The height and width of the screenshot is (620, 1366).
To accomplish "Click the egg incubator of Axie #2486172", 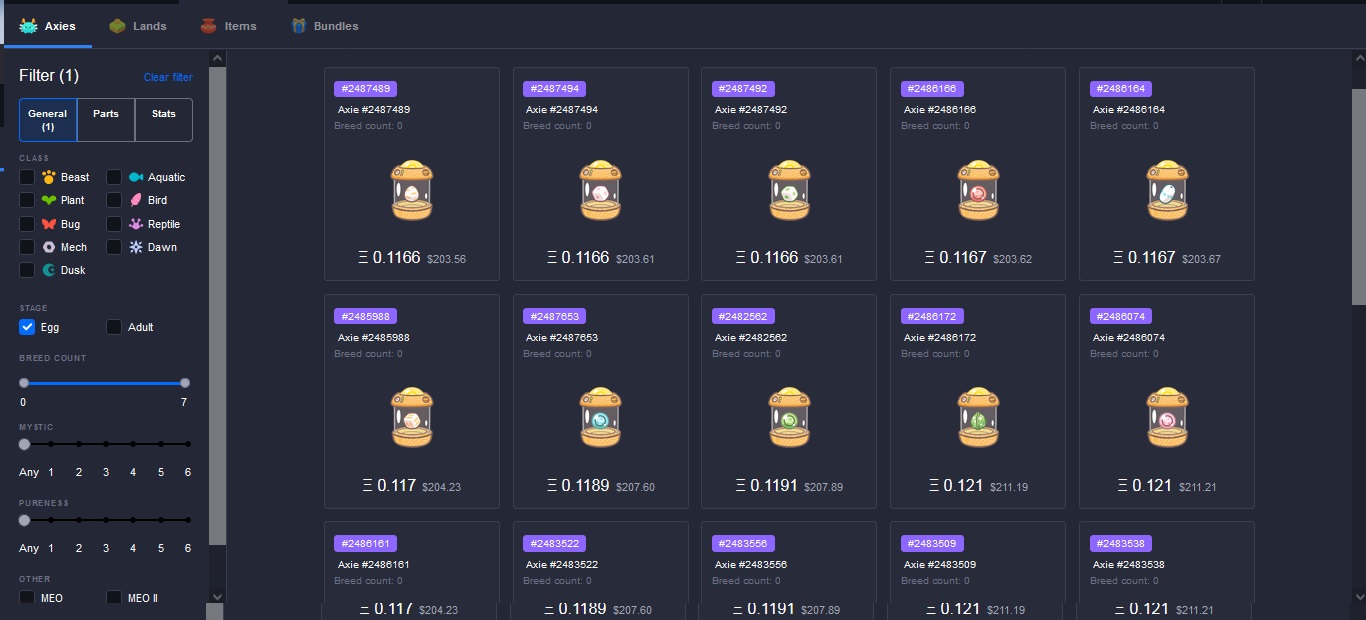I will [x=978, y=417].
